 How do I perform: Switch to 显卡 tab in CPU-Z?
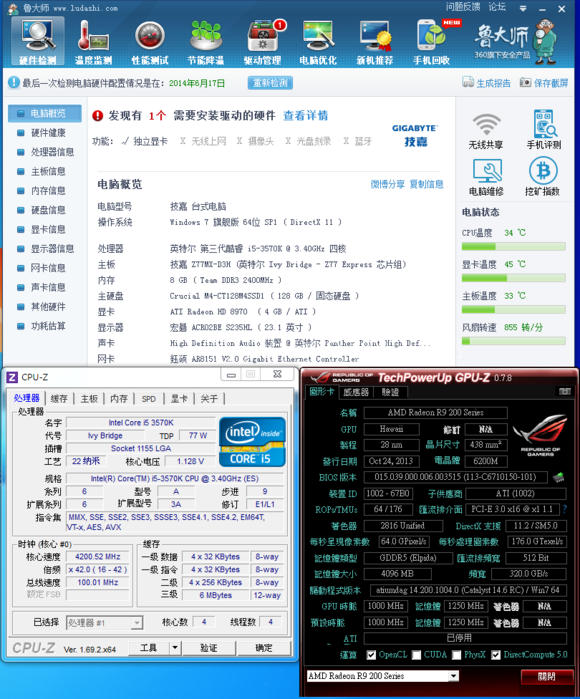coord(179,399)
